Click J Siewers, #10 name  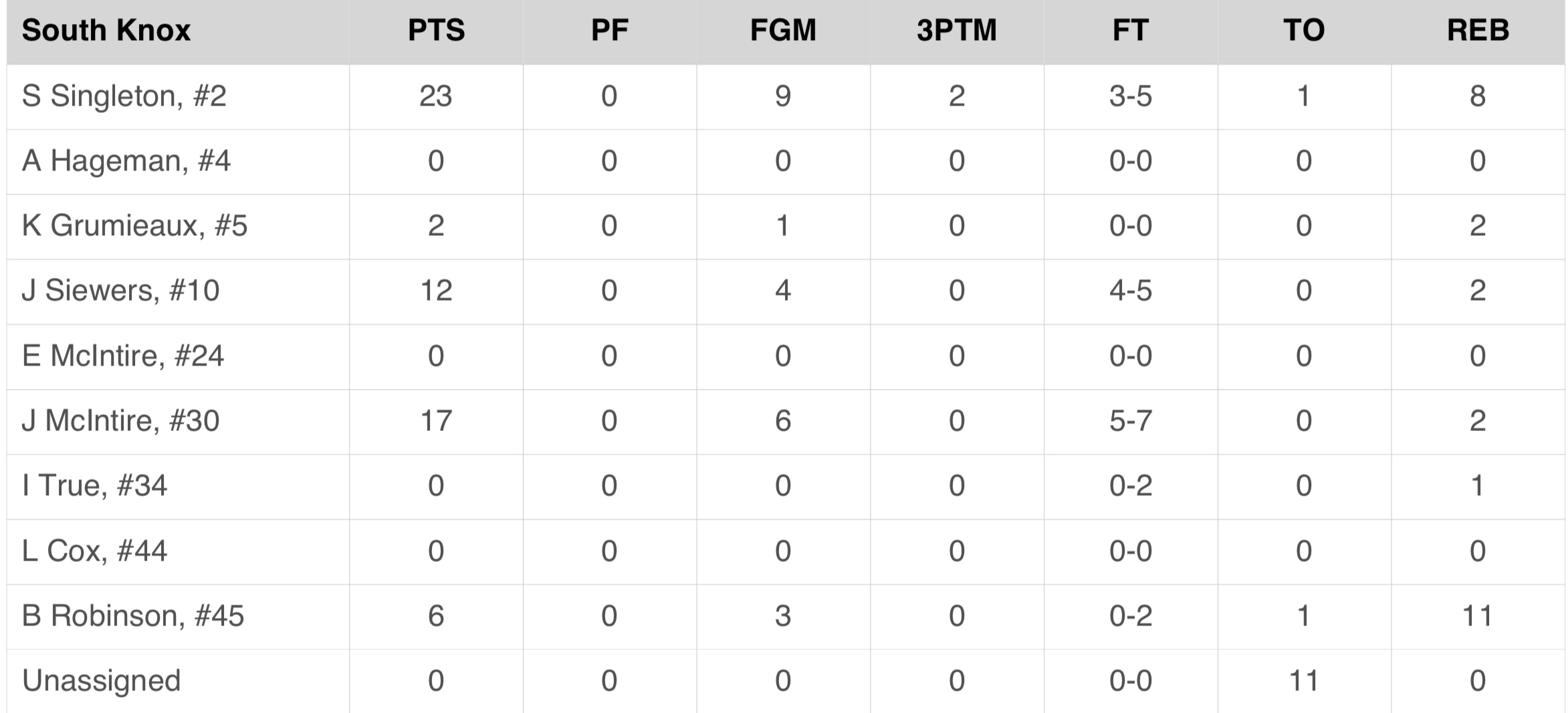[x=121, y=291]
